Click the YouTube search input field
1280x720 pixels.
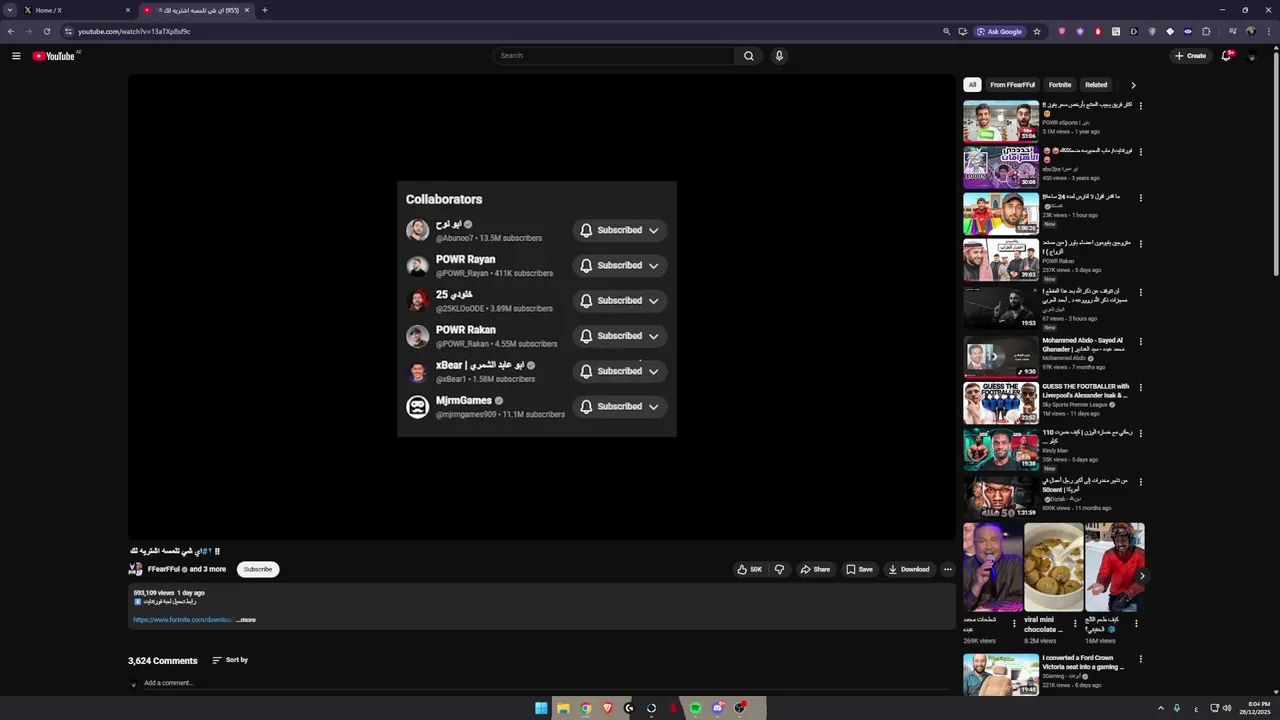click(x=614, y=56)
